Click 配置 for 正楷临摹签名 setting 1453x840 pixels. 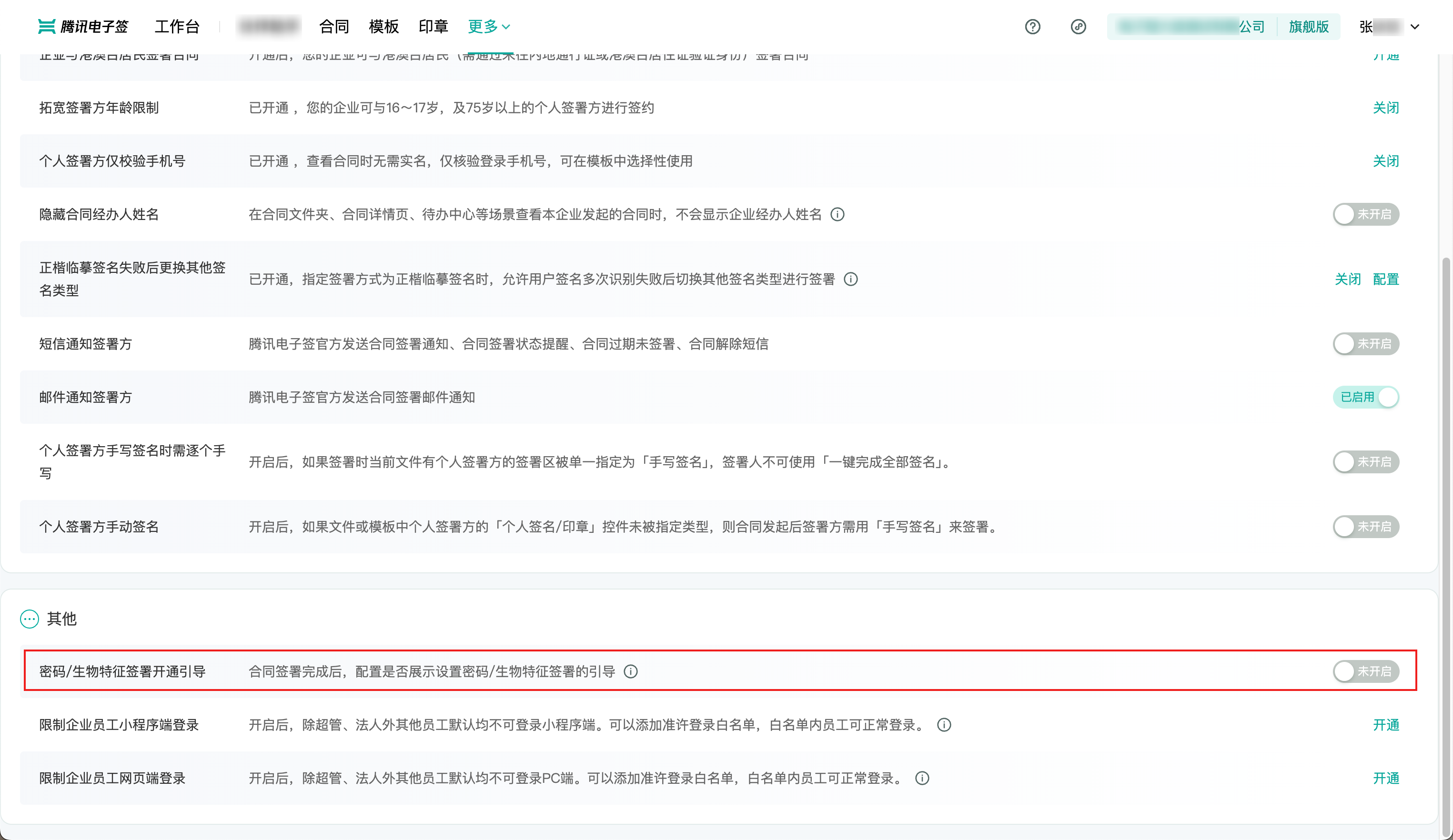click(1386, 279)
